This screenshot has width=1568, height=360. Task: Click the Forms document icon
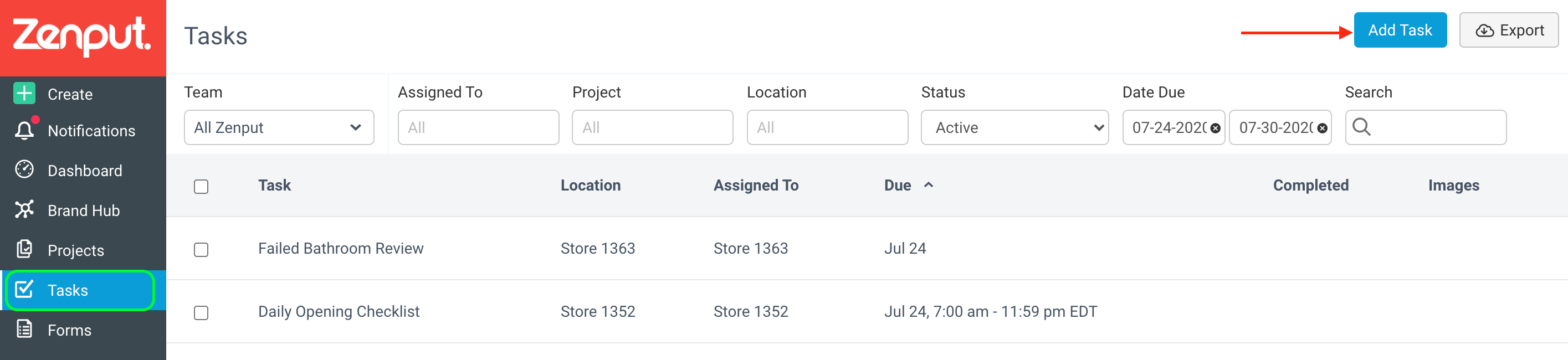tap(24, 330)
